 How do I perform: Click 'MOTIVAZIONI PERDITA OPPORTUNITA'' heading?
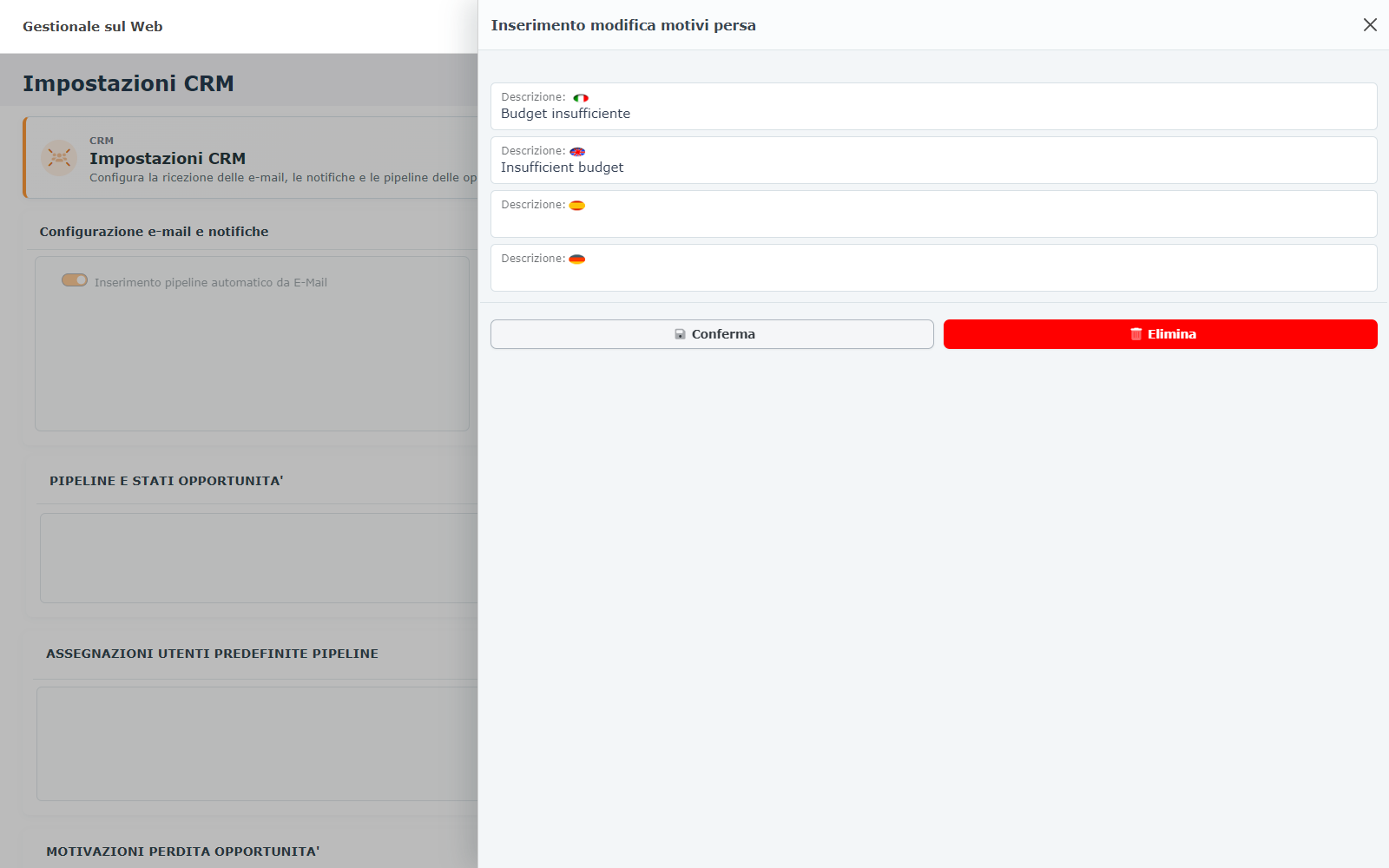click(183, 852)
